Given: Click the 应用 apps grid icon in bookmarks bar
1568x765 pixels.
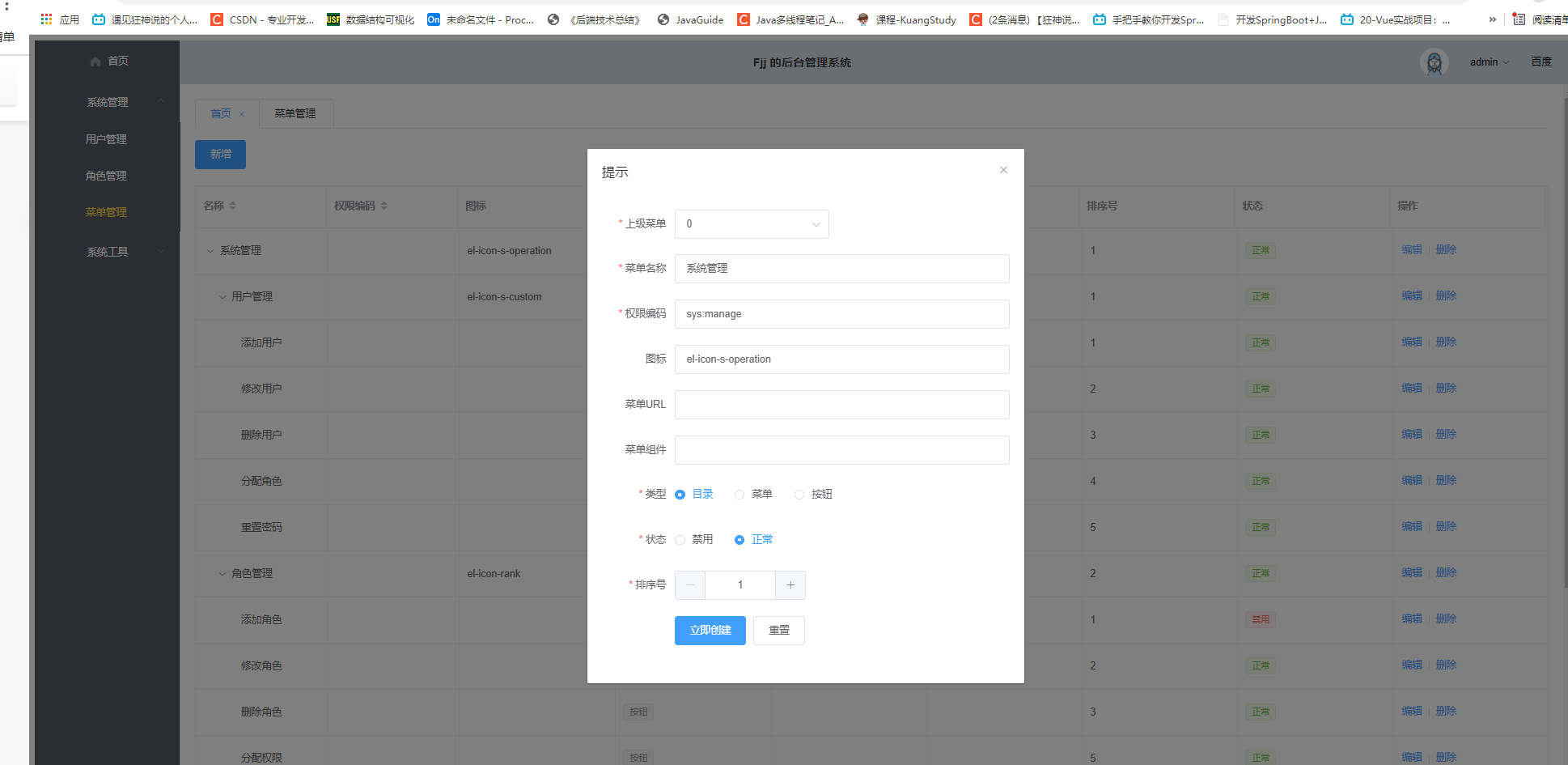Looking at the screenshot, I should coord(45,19).
